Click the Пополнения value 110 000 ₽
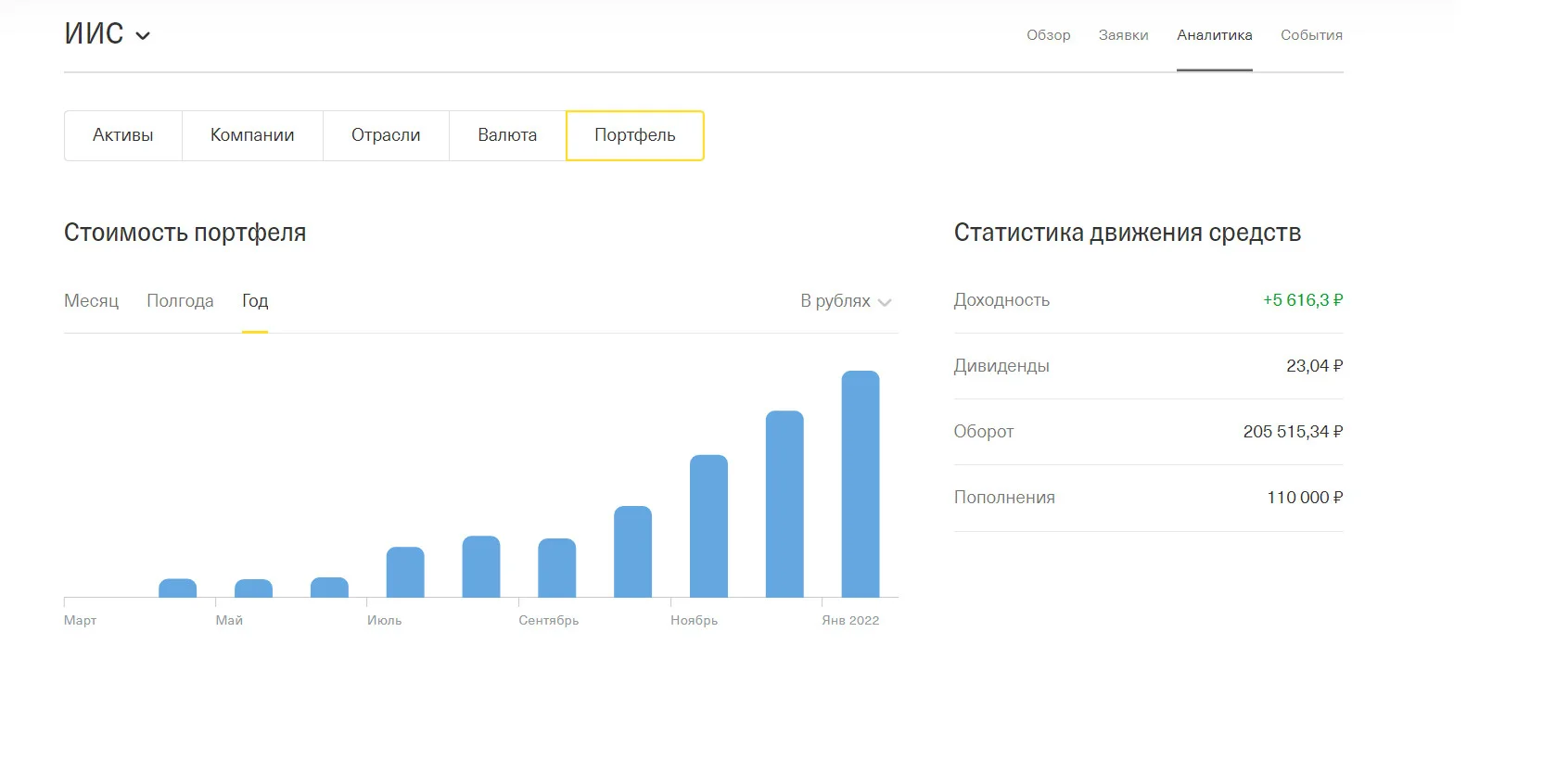Screen dimensions: 1543x784 pyautogui.click(x=1305, y=498)
